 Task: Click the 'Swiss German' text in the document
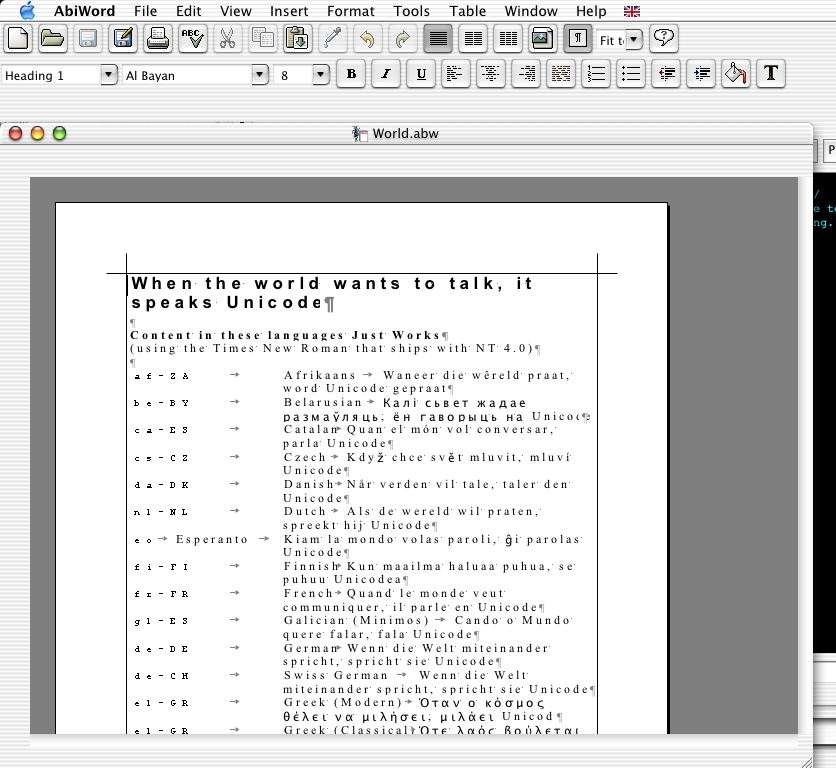(x=336, y=675)
